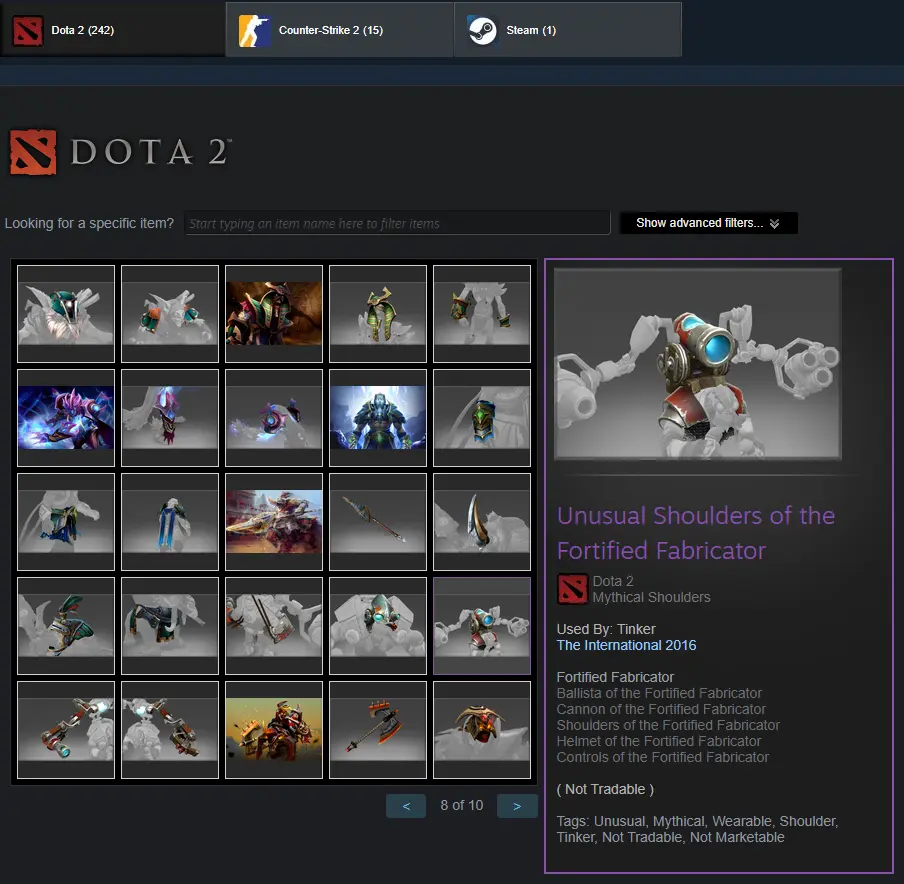The height and width of the screenshot is (884, 904).
Task: Open the Dota 2 (242) inventory tab
Action: (112, 29)
